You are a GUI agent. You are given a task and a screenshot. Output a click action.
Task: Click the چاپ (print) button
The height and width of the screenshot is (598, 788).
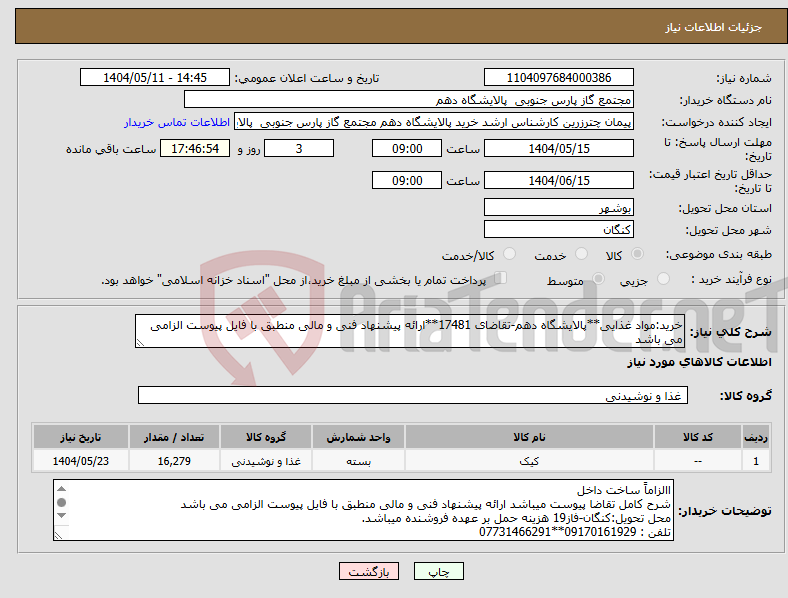[438, 571]
